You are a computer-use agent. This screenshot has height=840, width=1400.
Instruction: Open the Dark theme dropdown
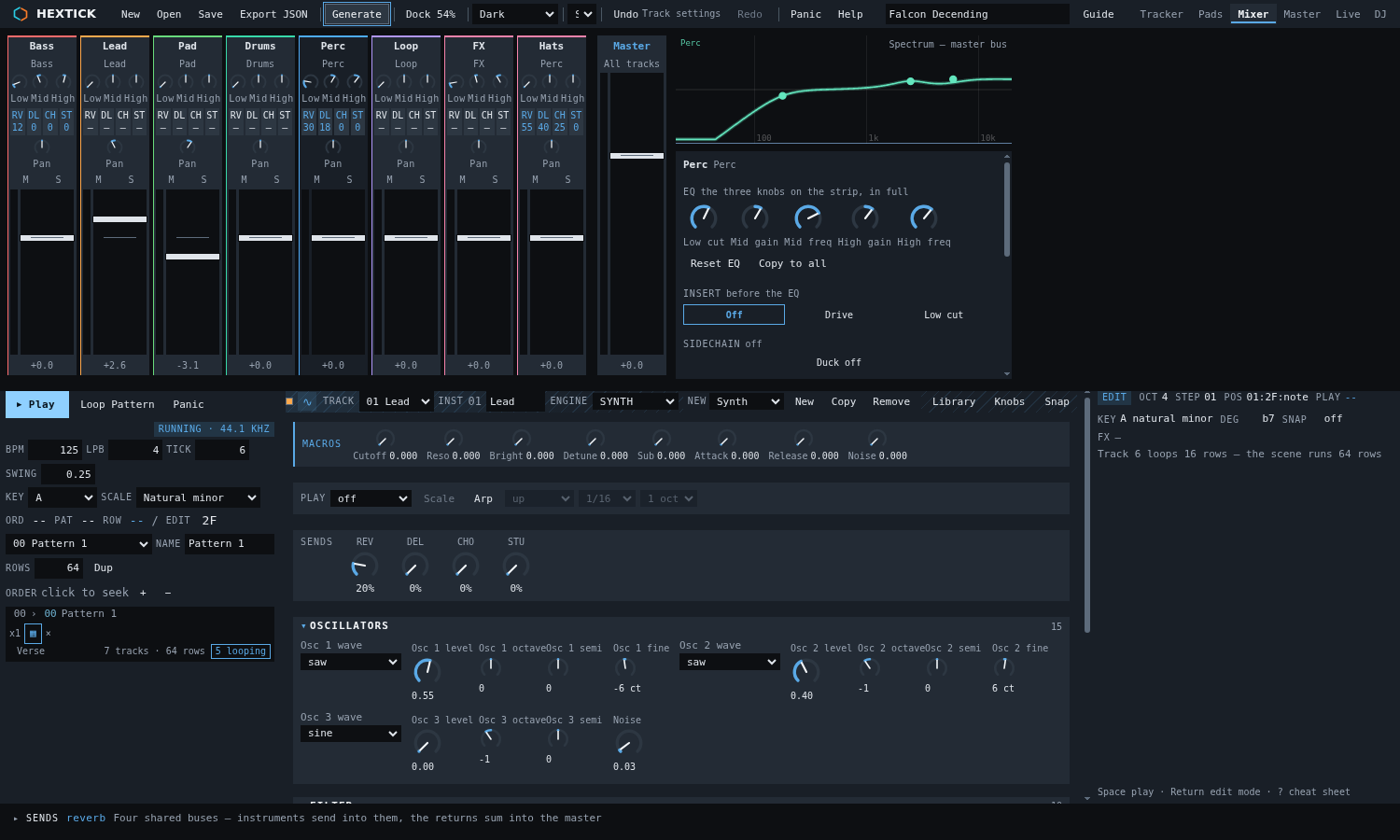pos(515,14)
